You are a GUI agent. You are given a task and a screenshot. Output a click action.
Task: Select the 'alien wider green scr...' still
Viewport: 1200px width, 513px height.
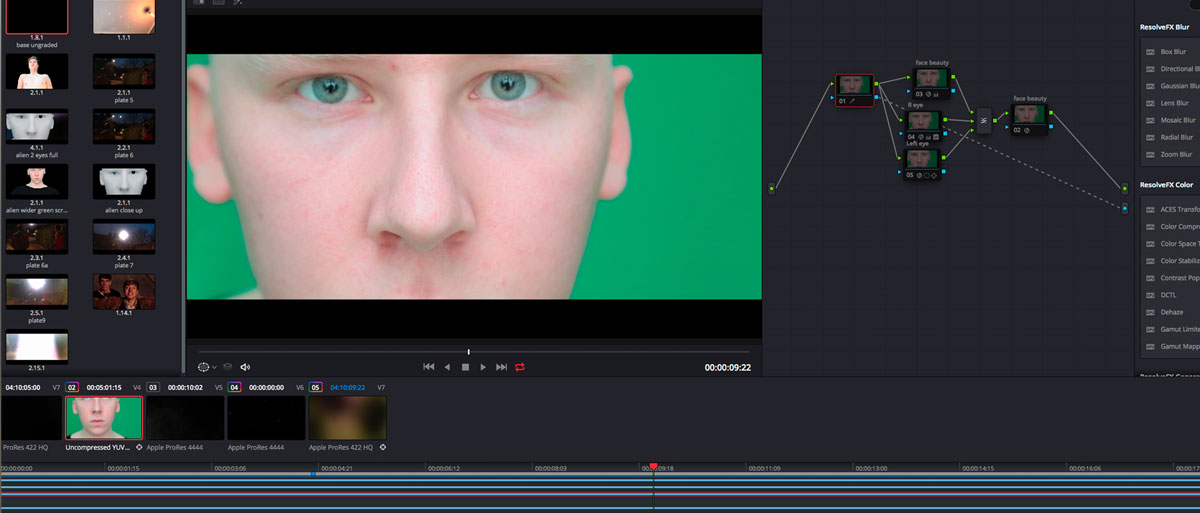[37, 181]
